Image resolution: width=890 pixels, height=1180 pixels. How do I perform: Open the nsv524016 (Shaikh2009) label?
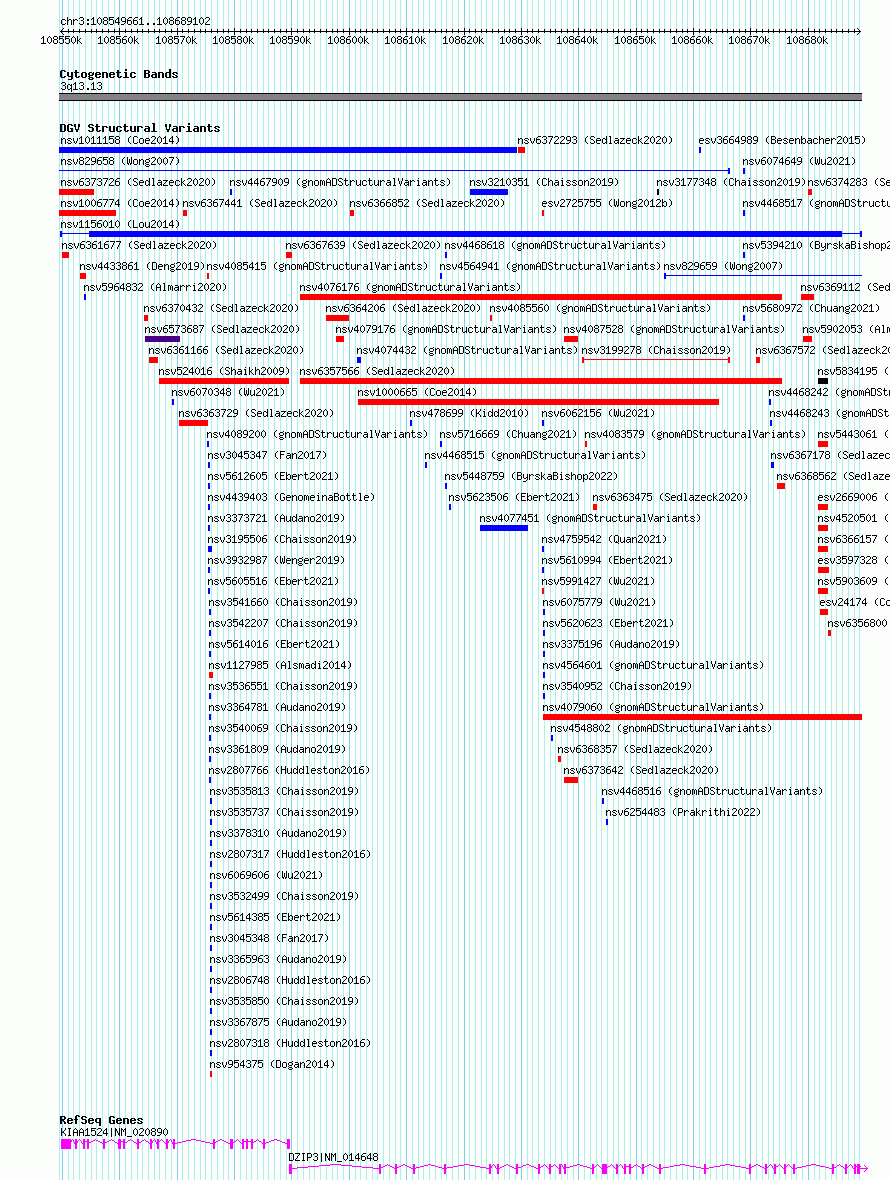click(224, 373)
